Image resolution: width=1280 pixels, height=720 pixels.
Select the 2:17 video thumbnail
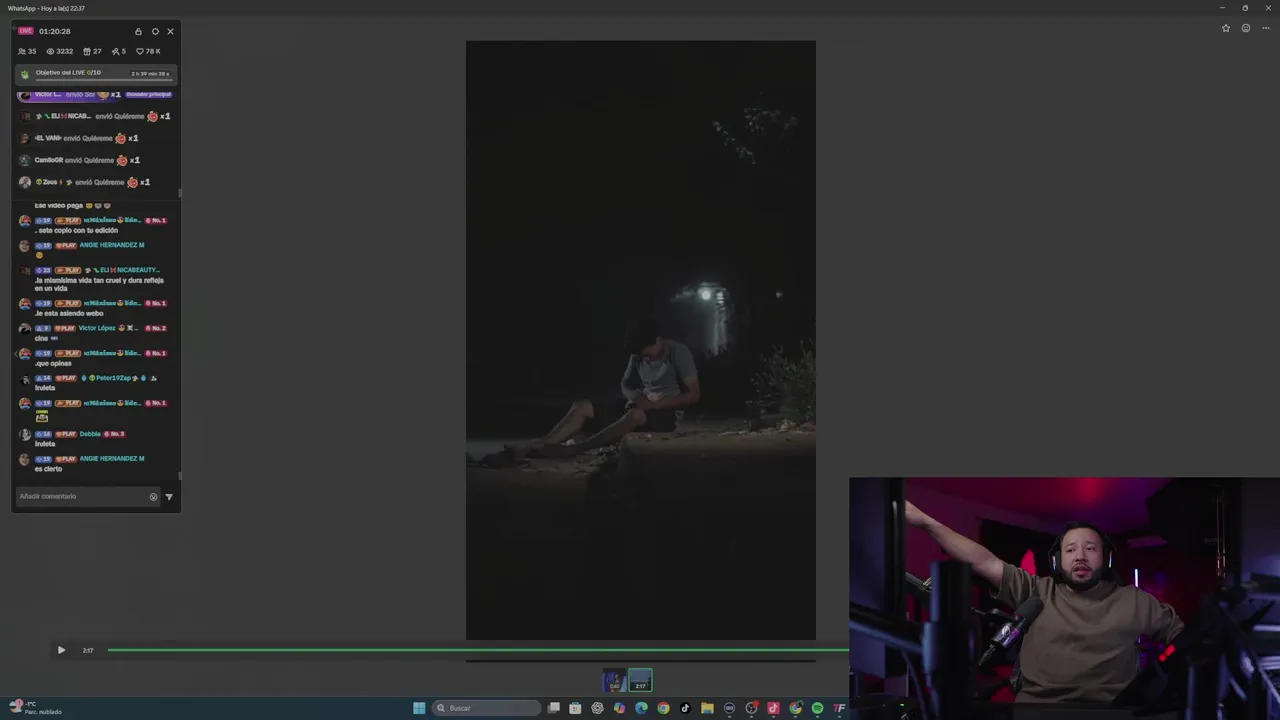640,681
